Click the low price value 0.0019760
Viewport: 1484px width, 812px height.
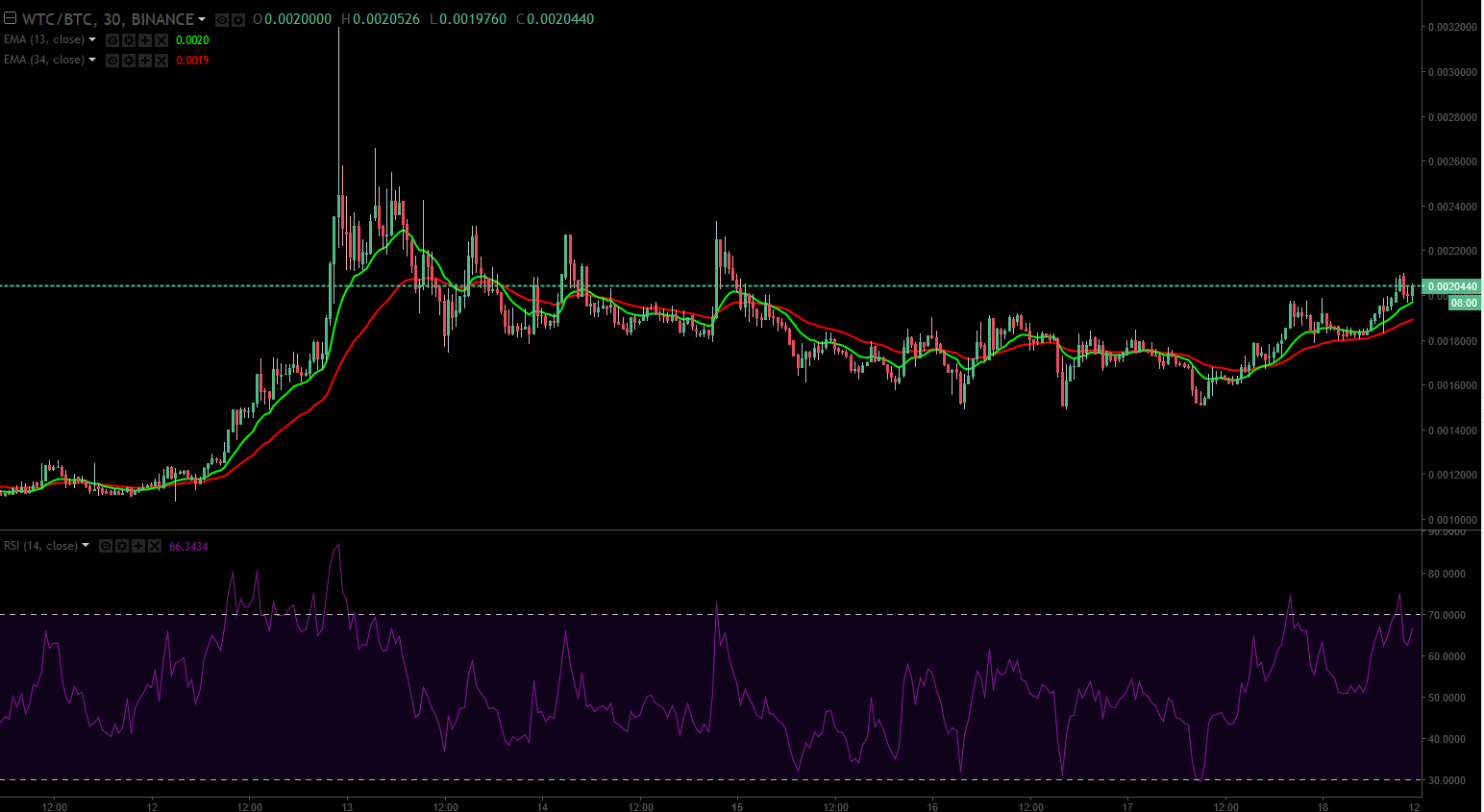(x=473, y=19)
